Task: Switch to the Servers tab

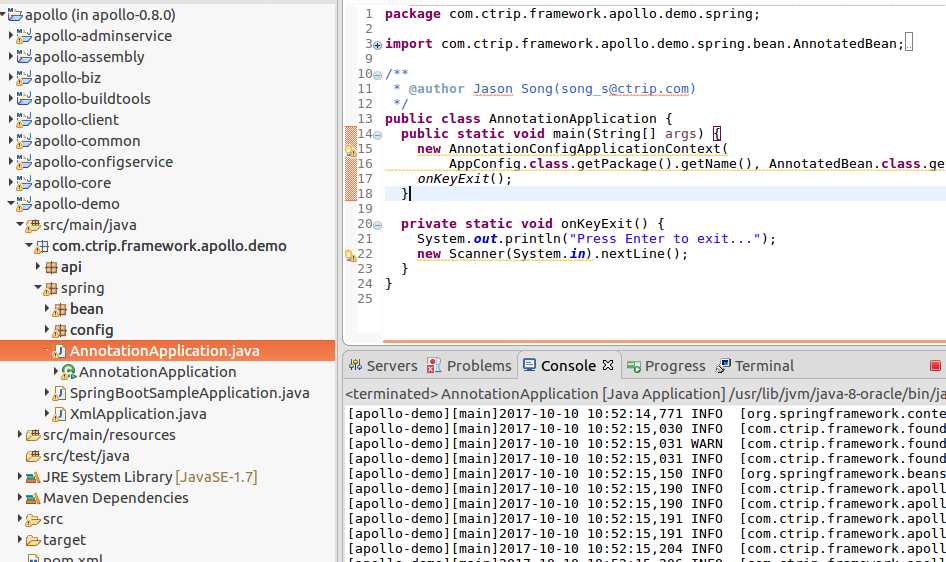Action: click(384, 365)
